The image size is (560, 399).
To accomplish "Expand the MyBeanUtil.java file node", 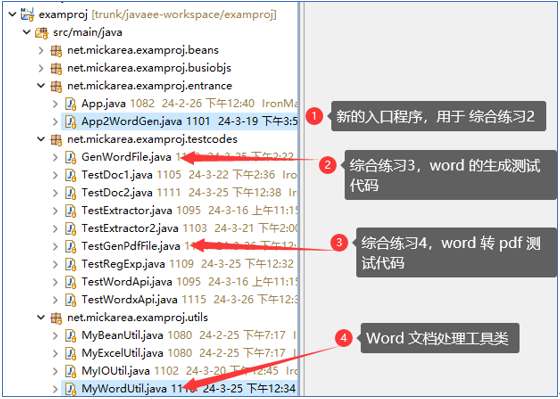I will [55, 336].
